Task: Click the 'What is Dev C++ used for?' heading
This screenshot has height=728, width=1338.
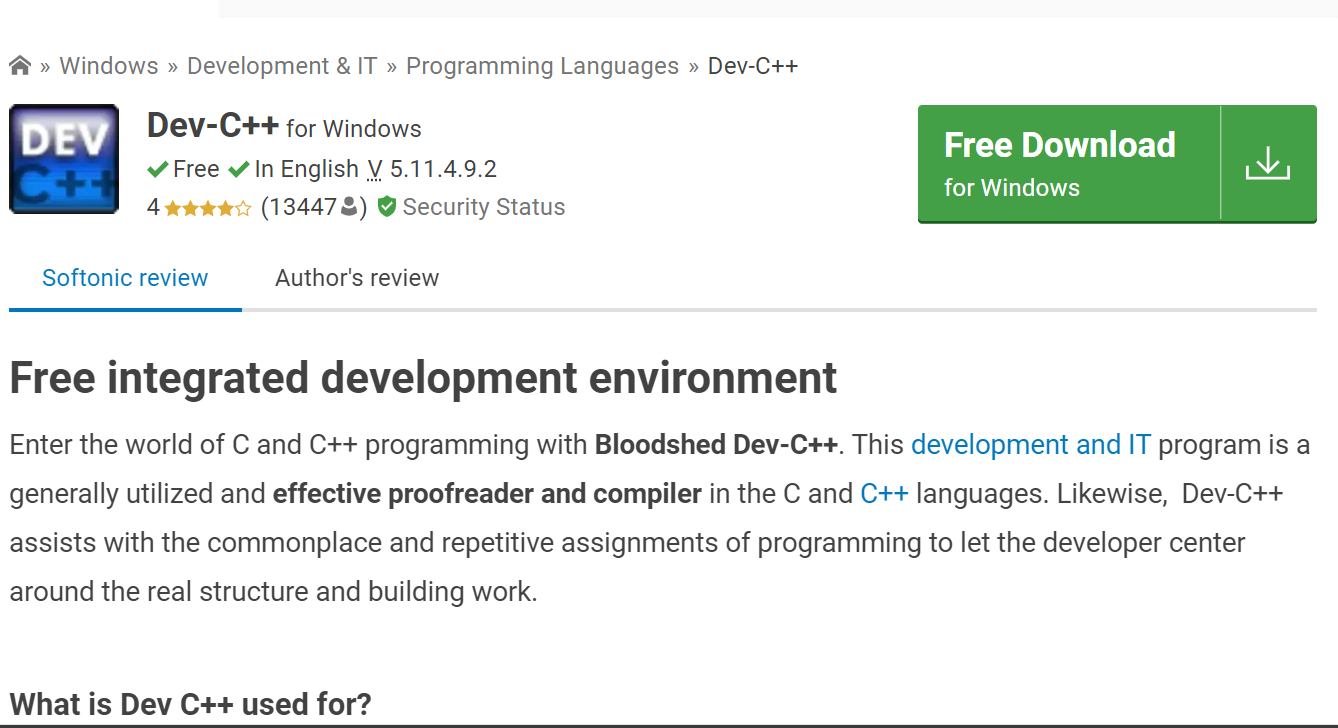Action: point(189,704)
